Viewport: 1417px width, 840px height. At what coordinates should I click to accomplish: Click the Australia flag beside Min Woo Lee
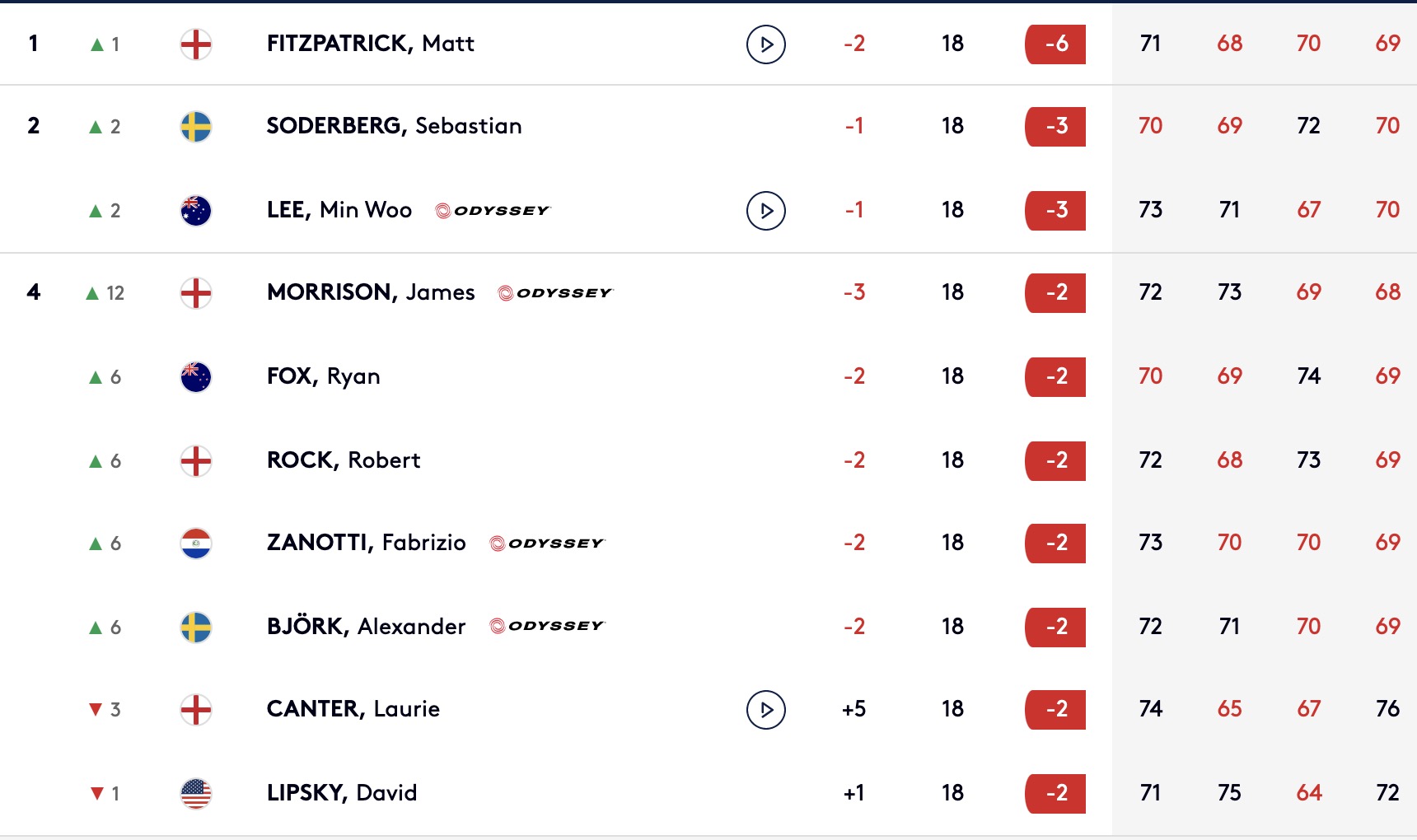pyautogui.click(x=196, y=211)
